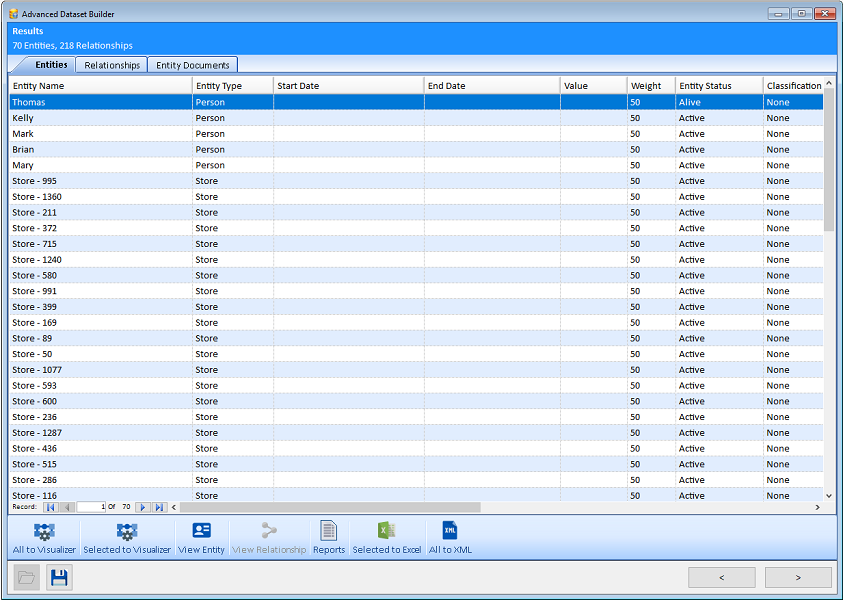Open the Entity Documents tab
The width and height of the screenshot is (843, 600).
click(193, 65)
